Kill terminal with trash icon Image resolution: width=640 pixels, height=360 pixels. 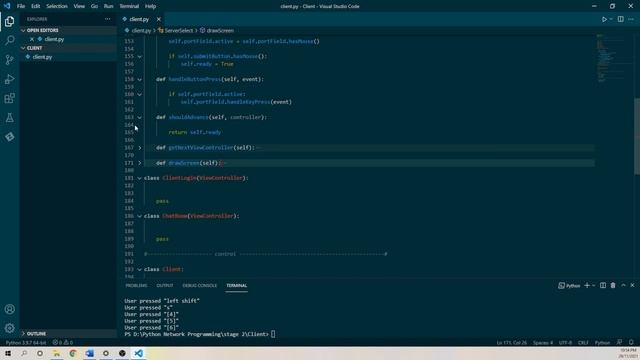[613, 285]
